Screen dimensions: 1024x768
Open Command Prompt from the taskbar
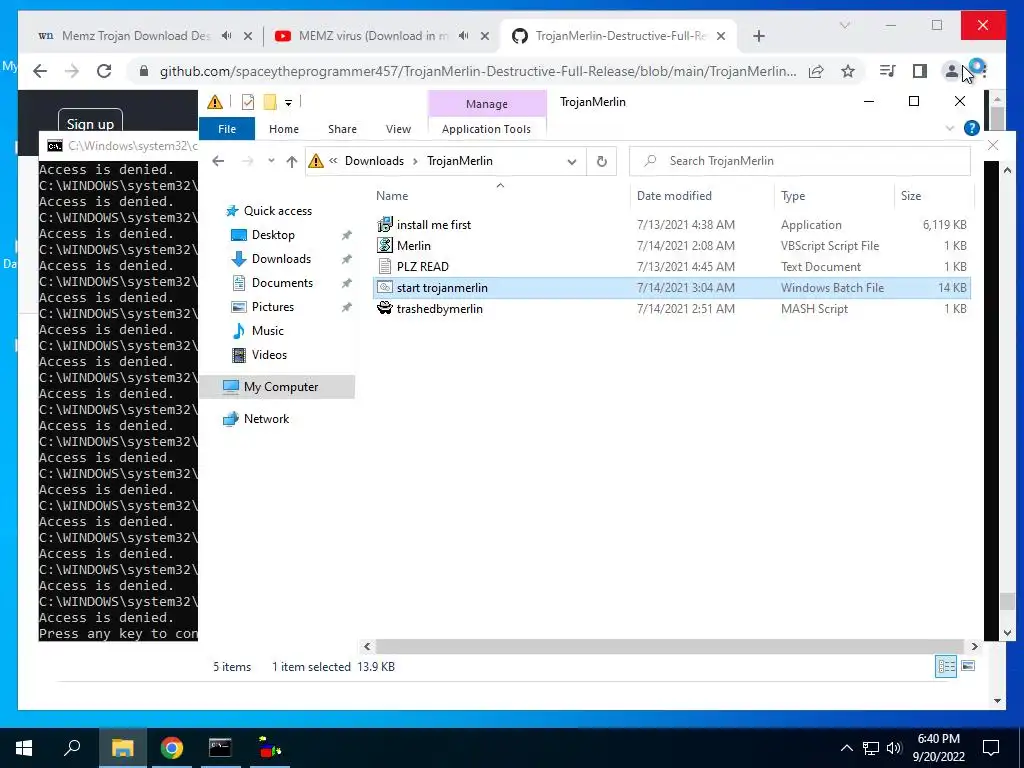220,748
